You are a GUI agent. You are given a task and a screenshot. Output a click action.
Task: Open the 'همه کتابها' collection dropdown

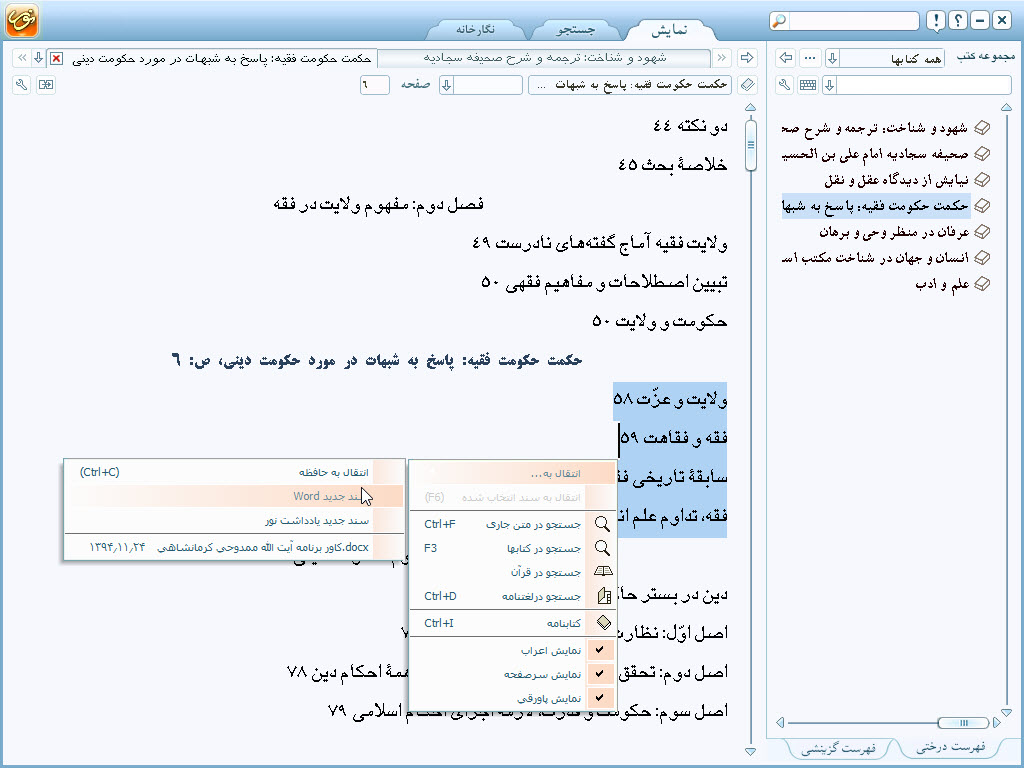point(832,59)
